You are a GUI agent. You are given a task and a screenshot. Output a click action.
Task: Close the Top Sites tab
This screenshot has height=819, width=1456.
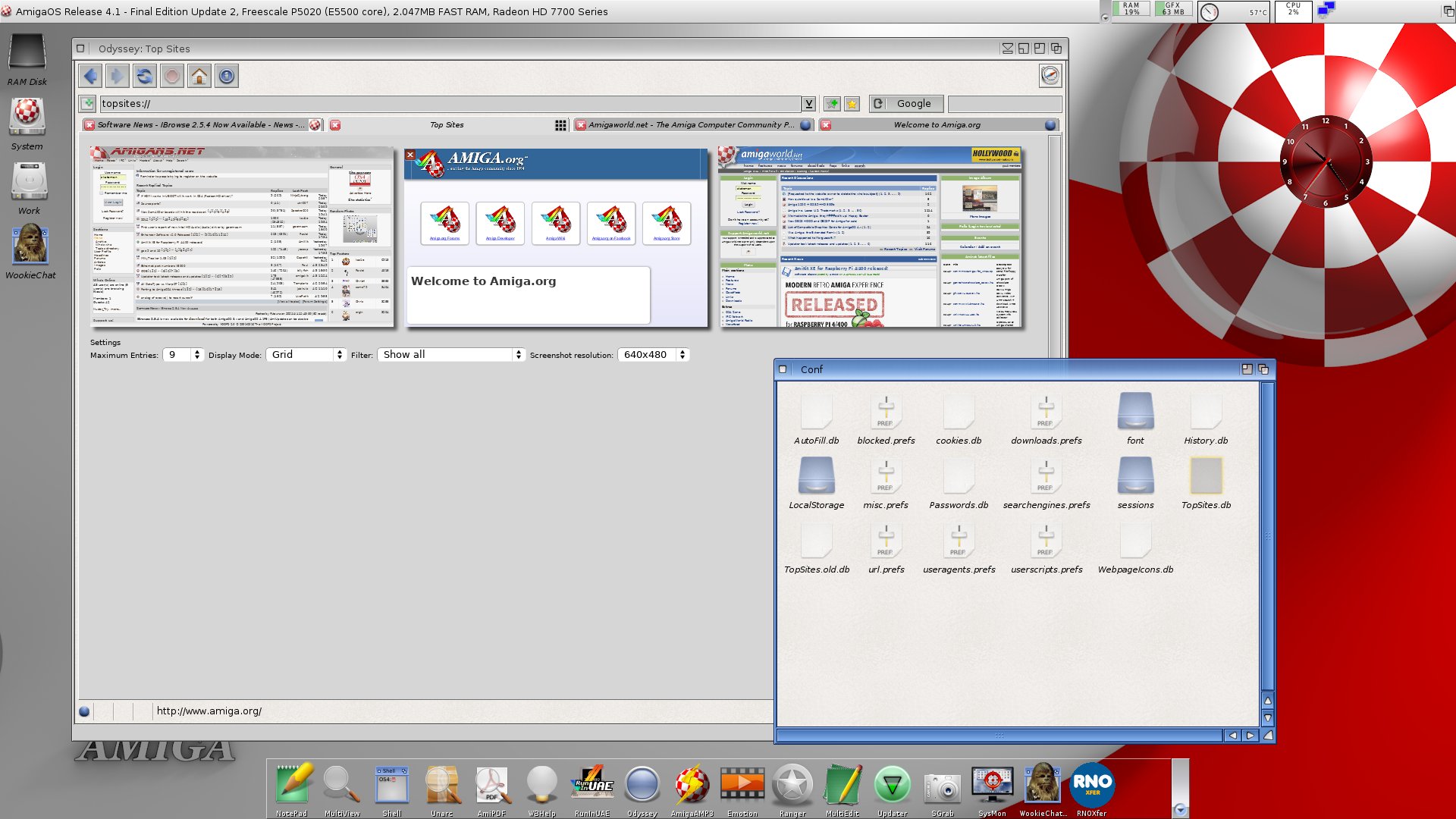(335, 125)
